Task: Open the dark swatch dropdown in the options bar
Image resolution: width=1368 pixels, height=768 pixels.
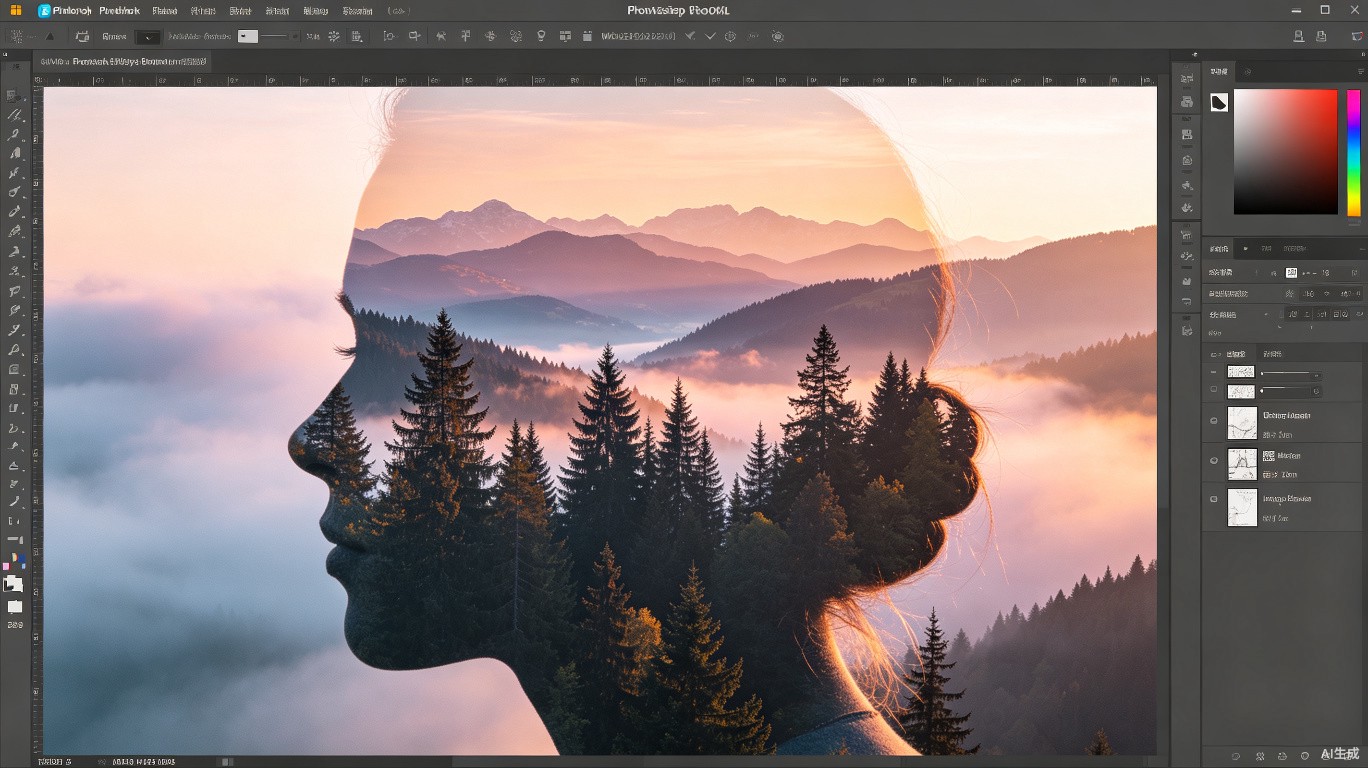Action: [x=147, y=36]
